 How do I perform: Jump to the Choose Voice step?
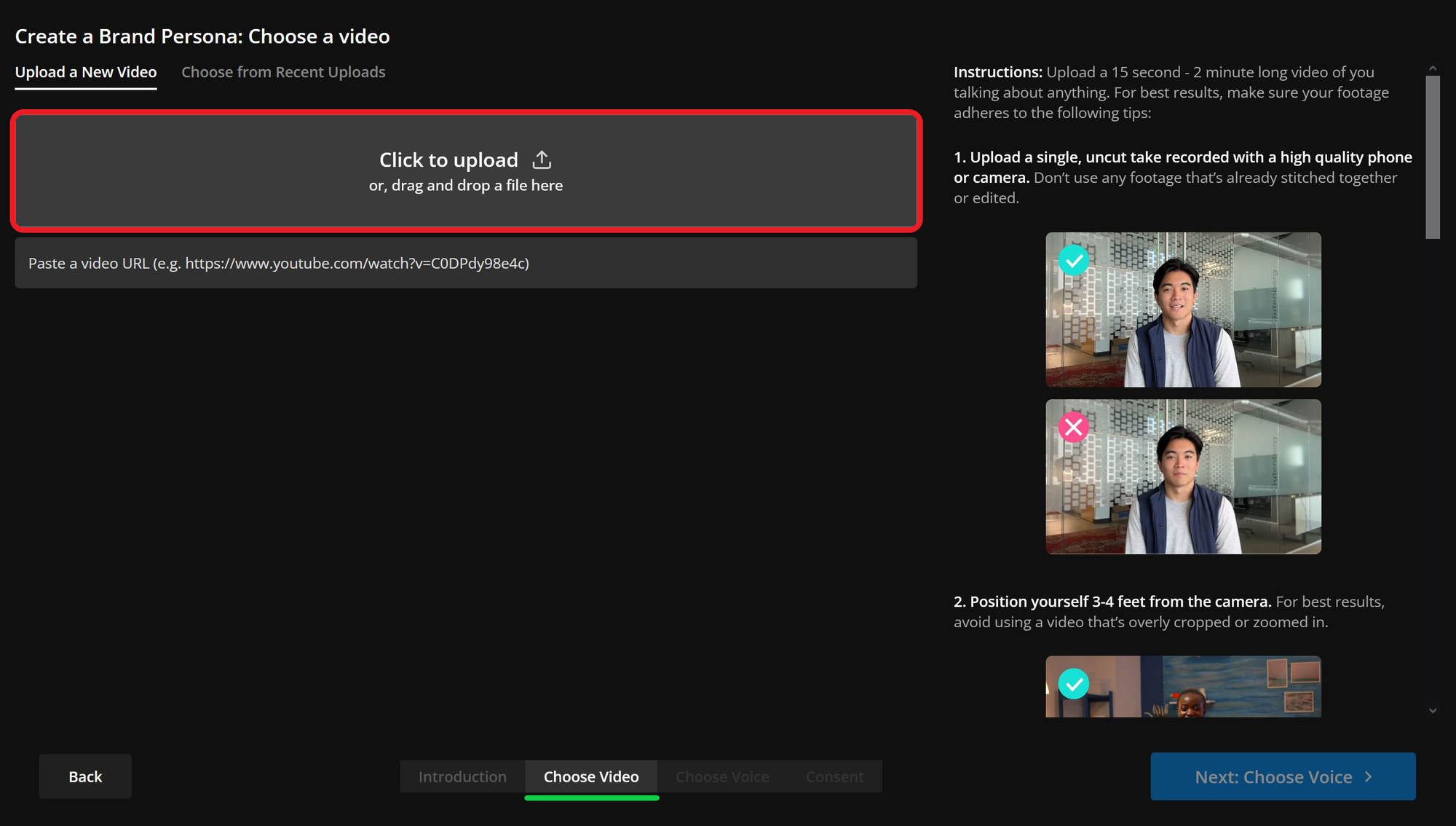(722, 776)
